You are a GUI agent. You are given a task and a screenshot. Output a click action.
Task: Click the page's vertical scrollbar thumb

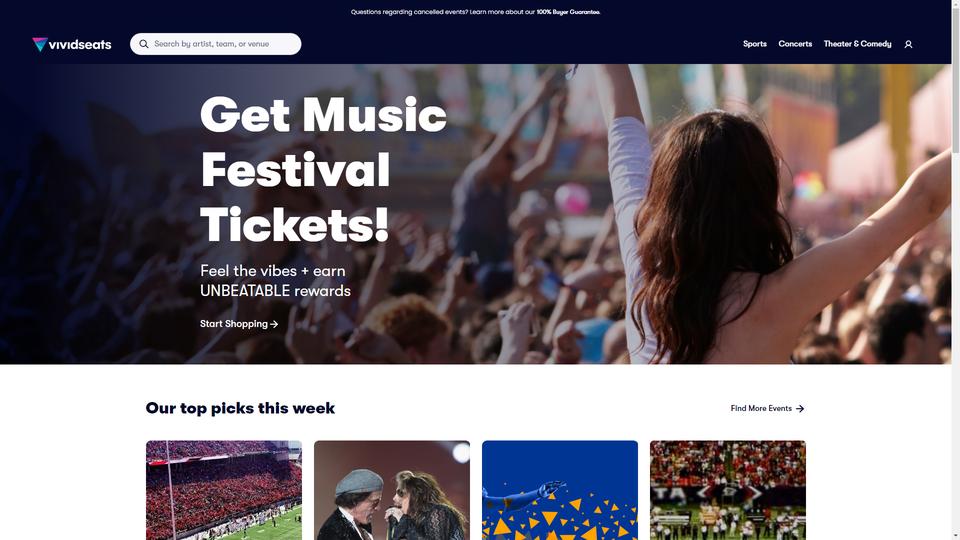point(956,77)
